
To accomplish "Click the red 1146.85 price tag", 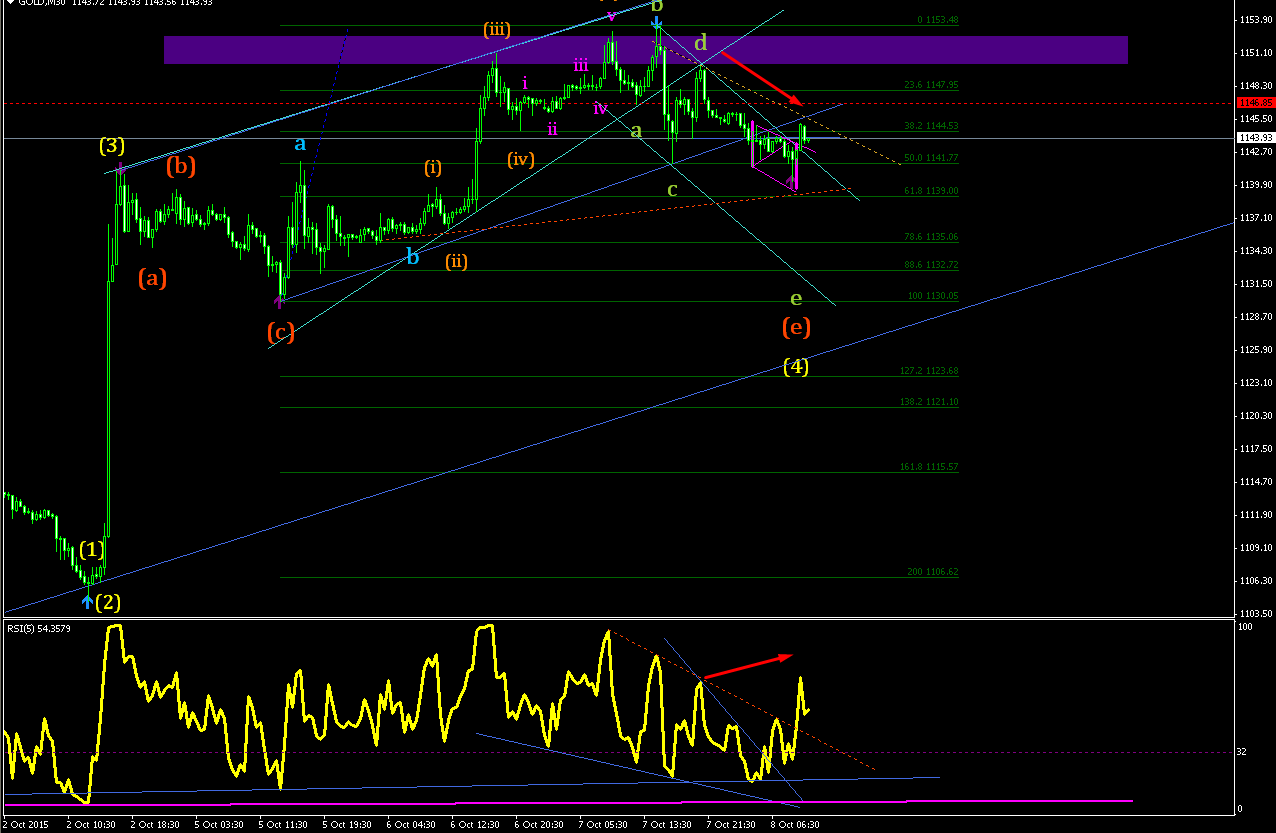I will pyautogui.click(x=1255, y=103).
